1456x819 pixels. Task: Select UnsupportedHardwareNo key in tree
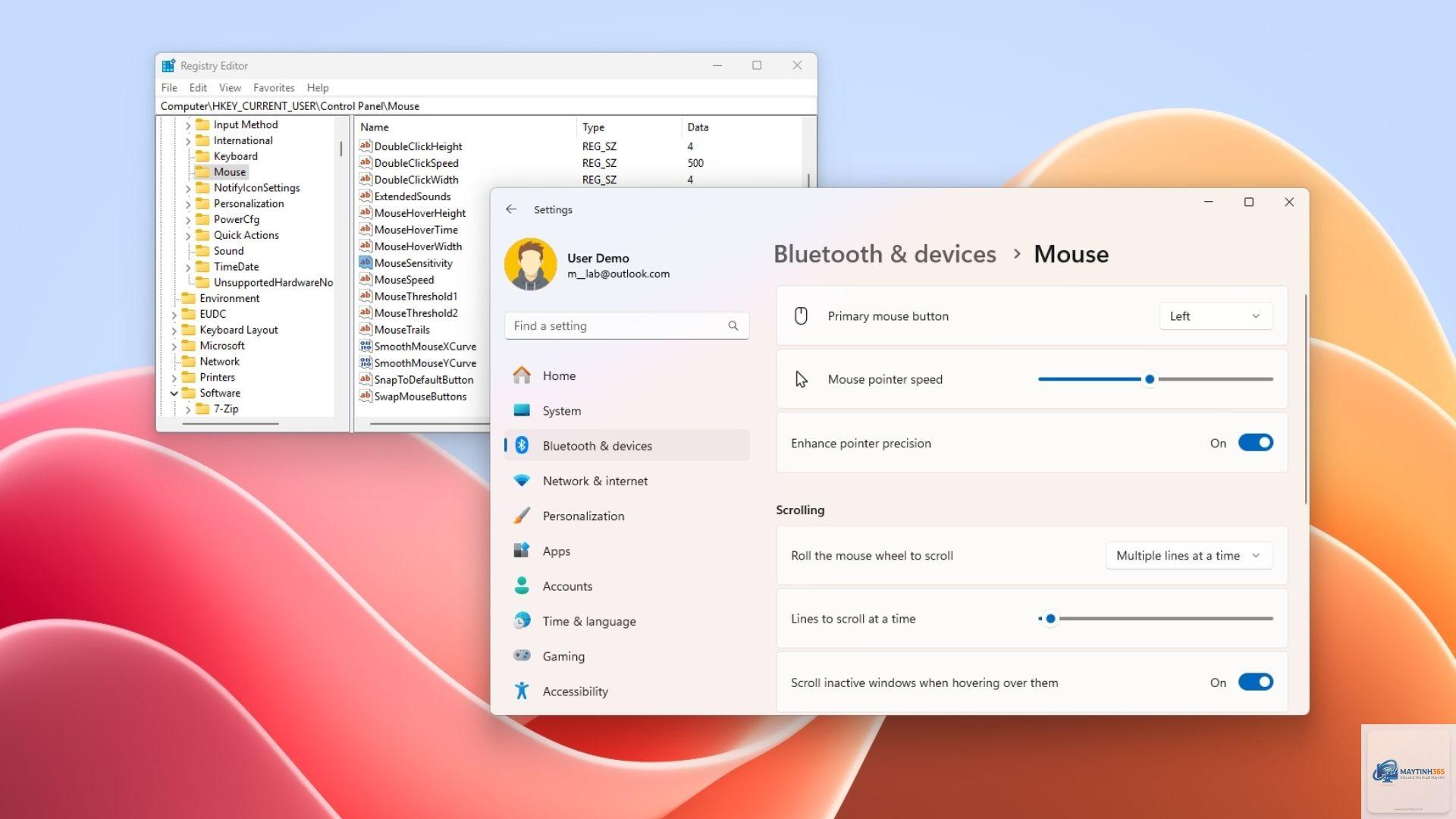tap(265, 283)
